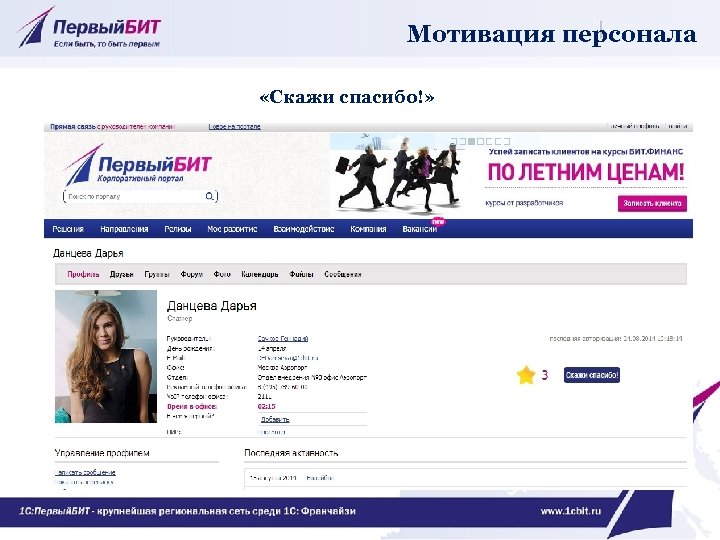Open the Прямая связь с руководителем link
The width and height of the screenshot is (720, 540).
click(x=112, y=126)
